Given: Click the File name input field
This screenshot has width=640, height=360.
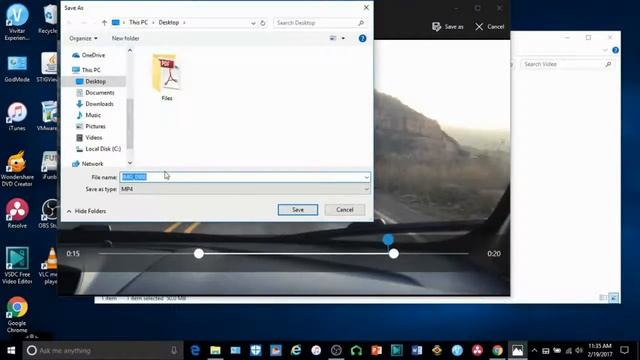Looking at the screenshot, I should click(241, 177).
